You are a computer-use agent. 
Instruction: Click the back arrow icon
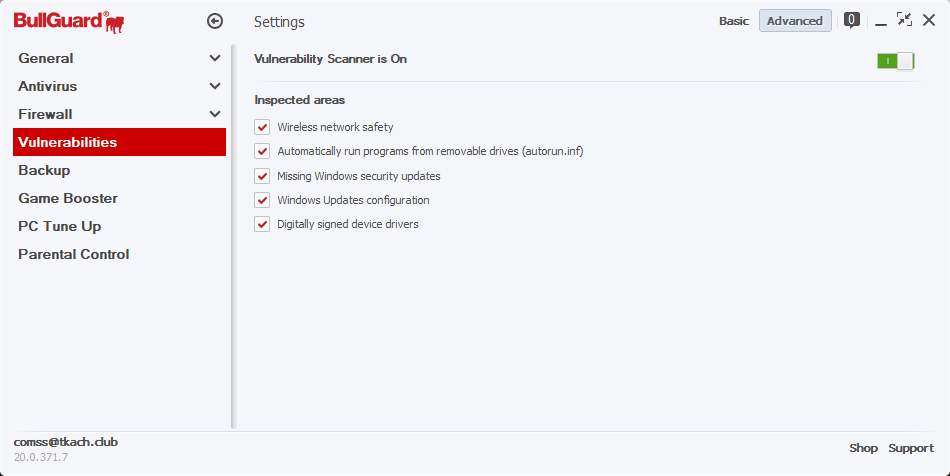[x=214, y=21]
